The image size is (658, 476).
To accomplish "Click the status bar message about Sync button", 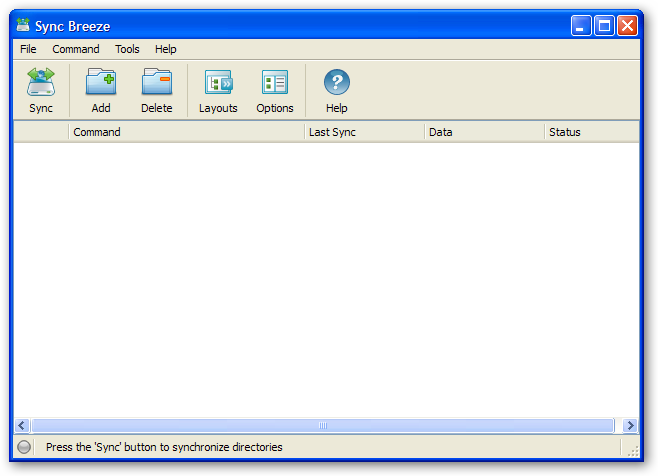I will [164, 447].
